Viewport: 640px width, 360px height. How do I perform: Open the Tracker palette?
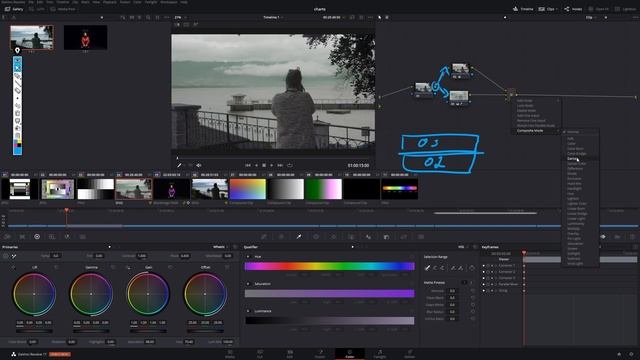pos(333,237)
